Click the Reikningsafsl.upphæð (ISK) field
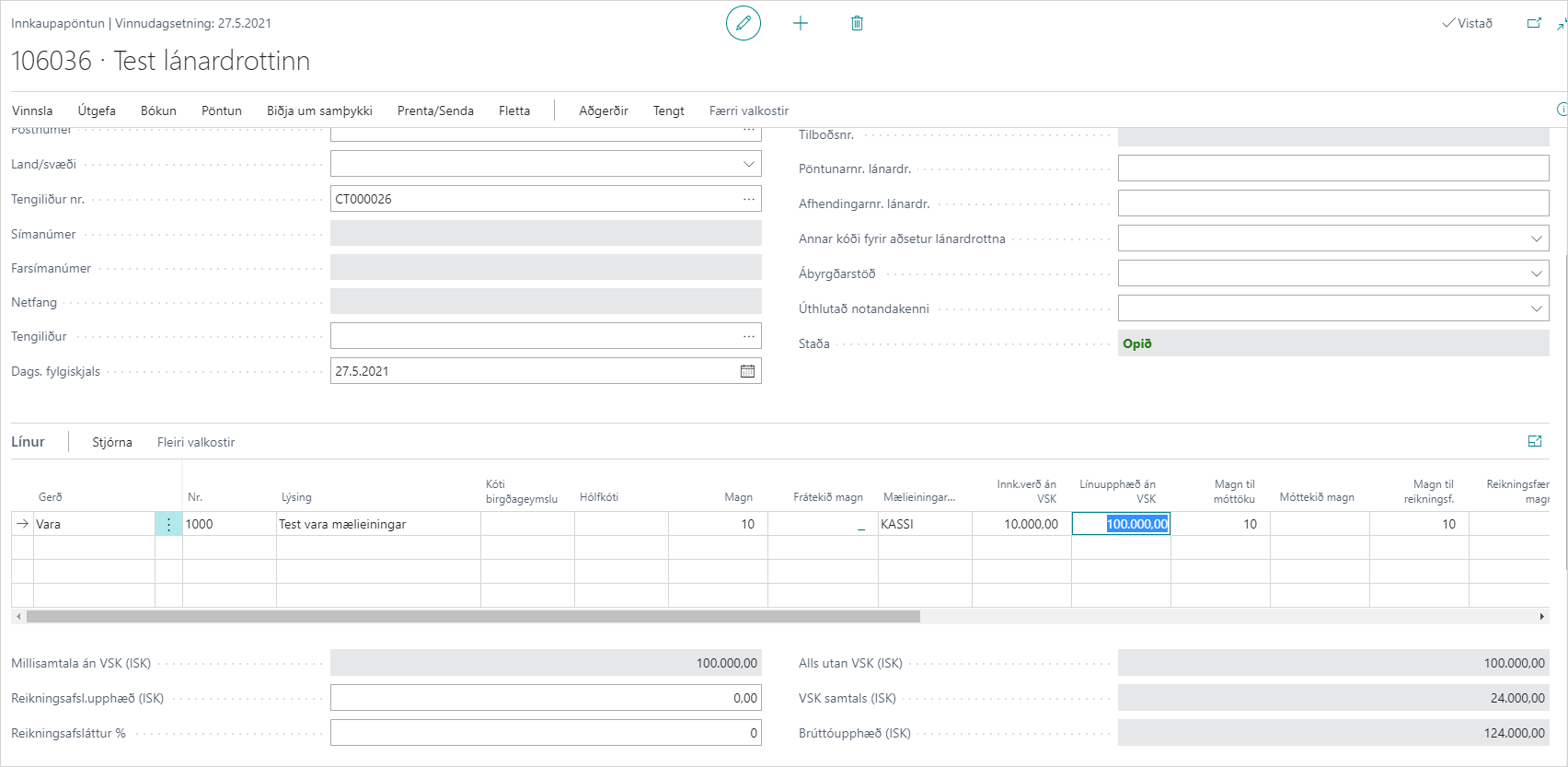The height and width of the screenshot is (767, 1568). click(x=546, y=698)
